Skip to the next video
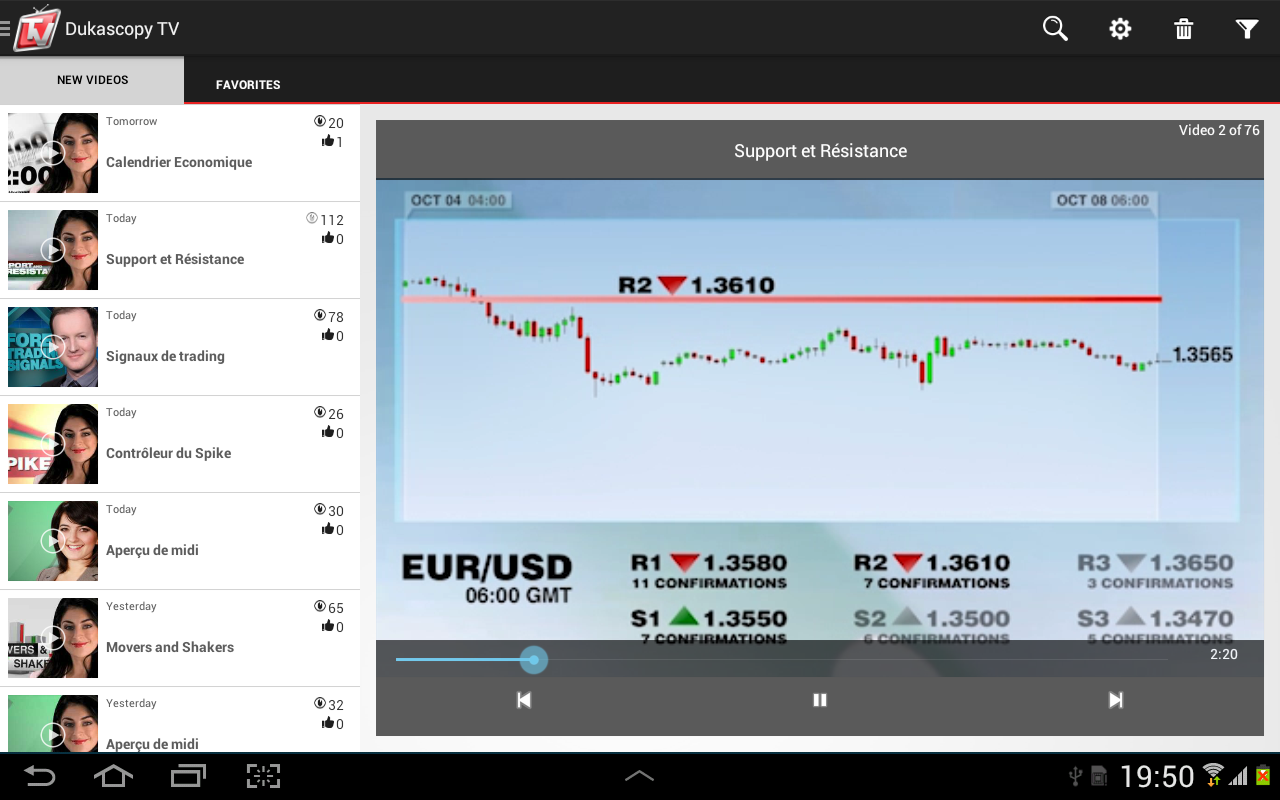The width and height of the screenshot is (1280, 800). point(1116,700)
